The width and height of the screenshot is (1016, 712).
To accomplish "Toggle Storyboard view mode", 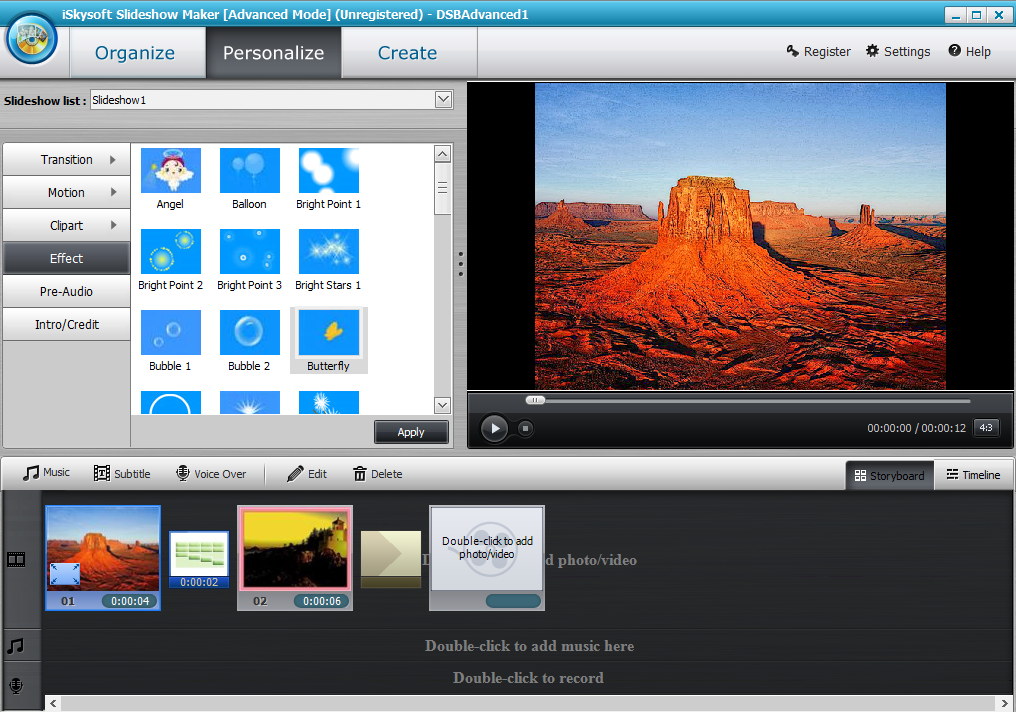I will pyautogui.click(x=888, y=475).
